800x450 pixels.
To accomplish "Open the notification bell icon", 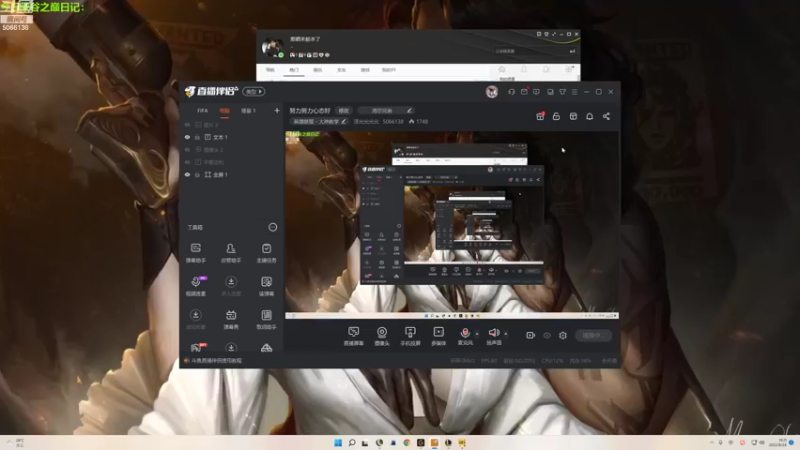I will point(589,116).
